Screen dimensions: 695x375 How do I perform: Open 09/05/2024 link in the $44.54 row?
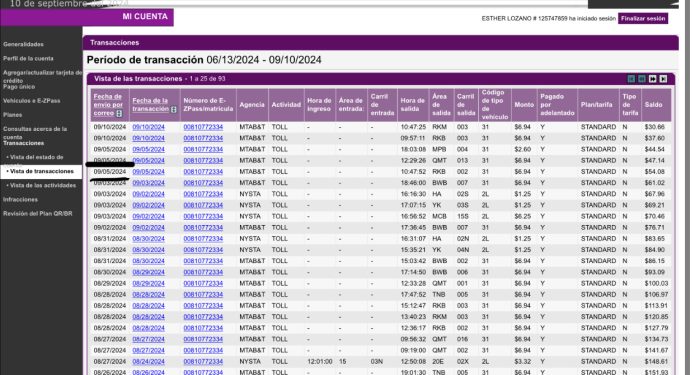[148, 149]
